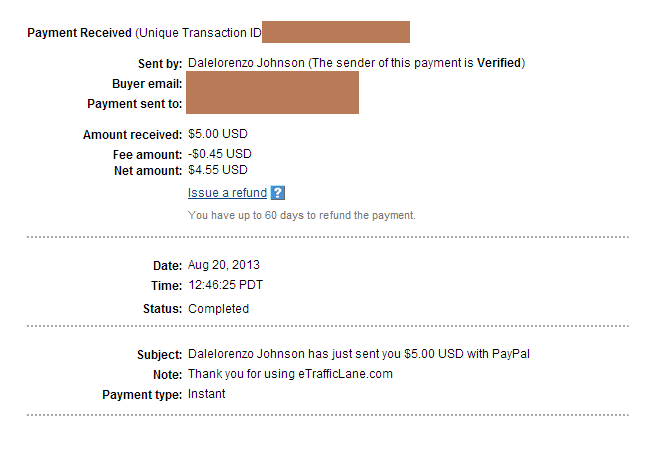Click the Instant payment type value
The image size is (658, 449).
pos(206,394)
